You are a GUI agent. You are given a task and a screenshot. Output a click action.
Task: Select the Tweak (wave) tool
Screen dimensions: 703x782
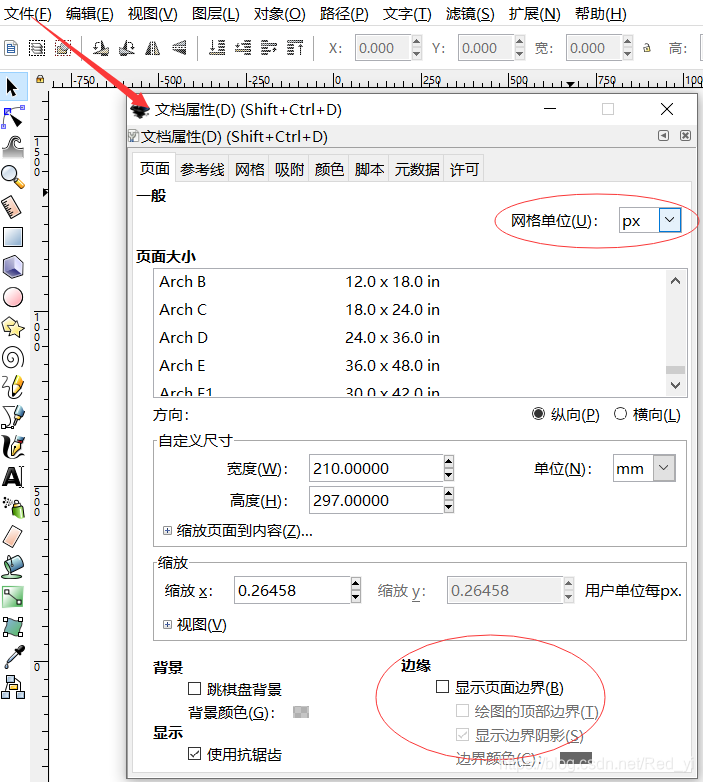(x=13, y=147)
